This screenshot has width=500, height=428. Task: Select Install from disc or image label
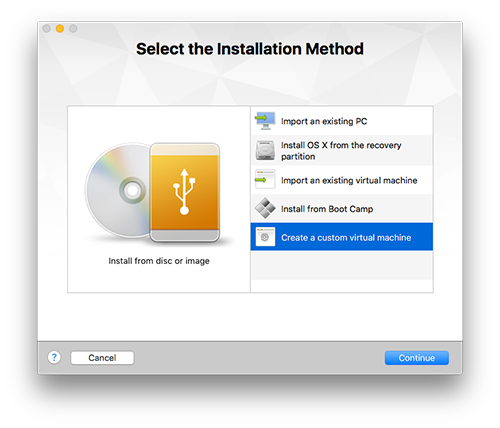(159, 261)
